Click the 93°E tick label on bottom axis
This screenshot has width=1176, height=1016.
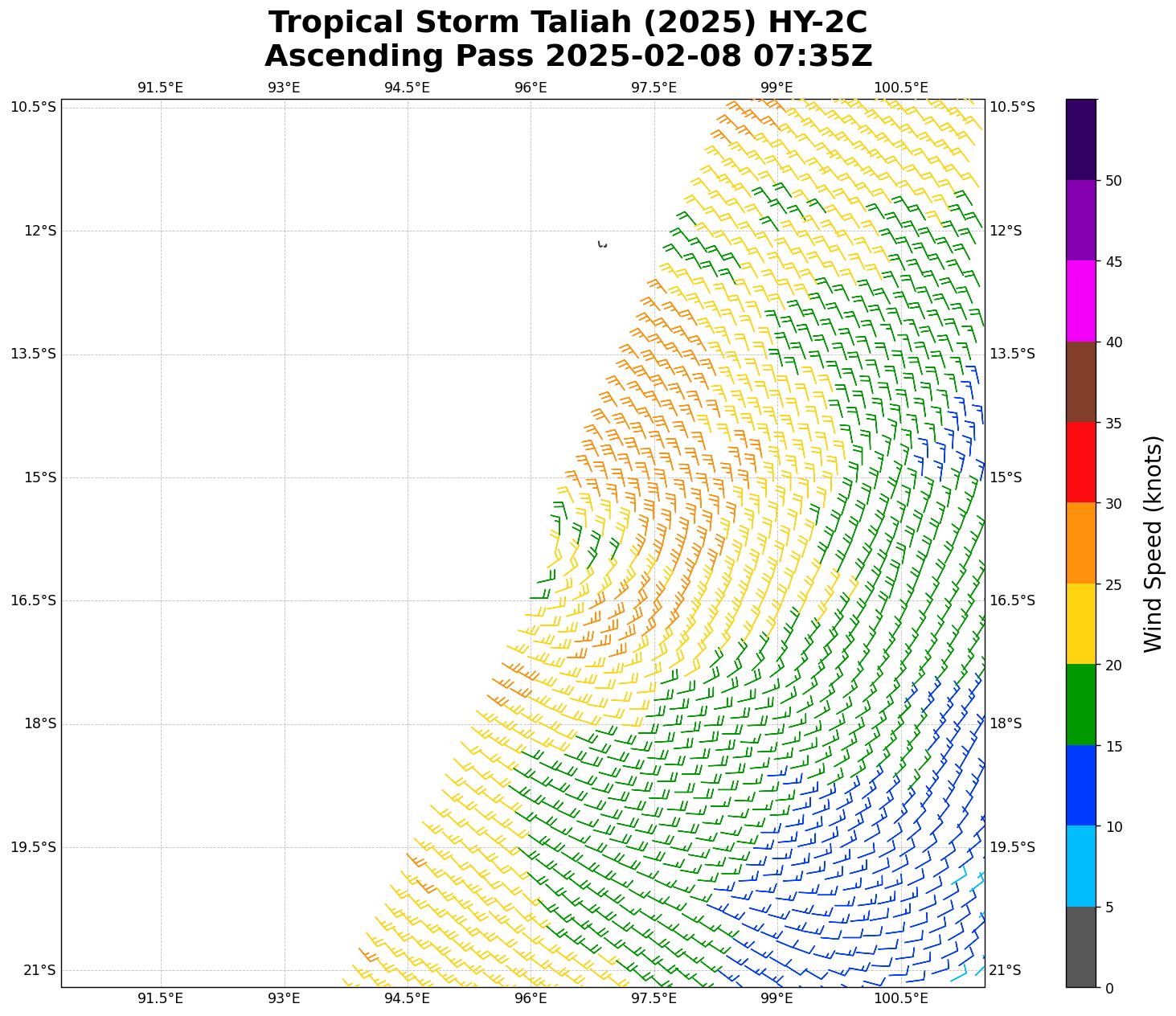(284, 998)
